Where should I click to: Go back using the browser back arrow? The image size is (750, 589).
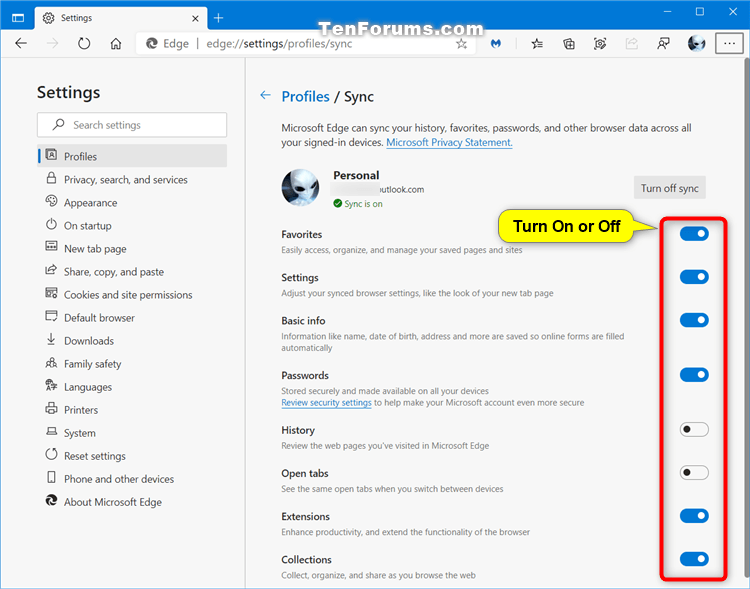coord(21,44)
